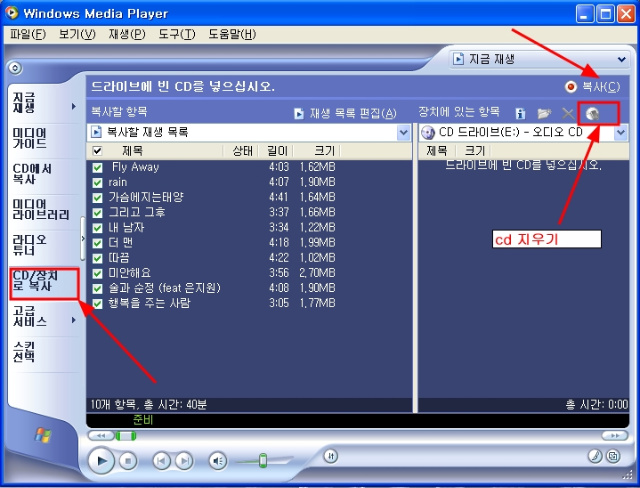Click the erase CD icon
Viewport: 640px width, 488px height.
pyautogui.click(x=593, y=114)
